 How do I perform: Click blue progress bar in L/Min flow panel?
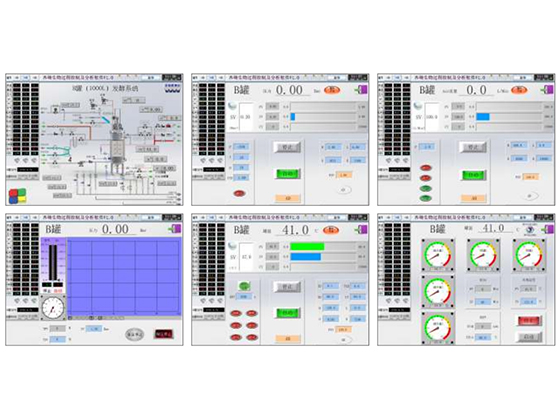(x=483, y=117)
